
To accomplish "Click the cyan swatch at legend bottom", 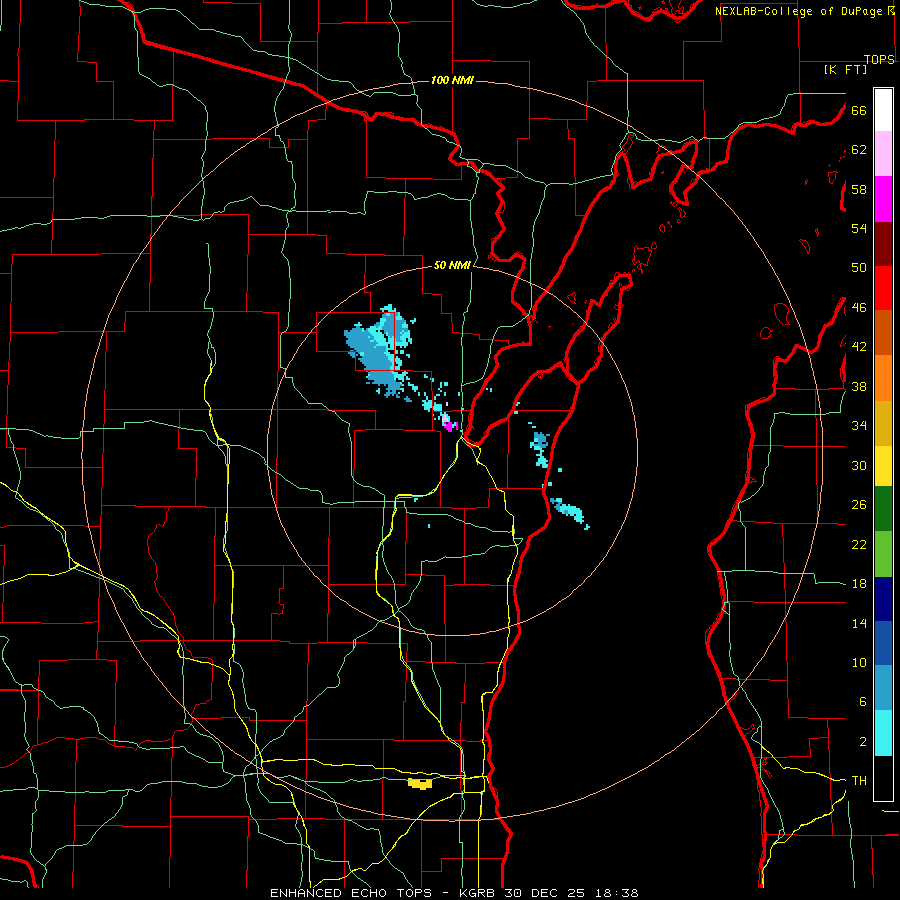I will click(883, 734).
